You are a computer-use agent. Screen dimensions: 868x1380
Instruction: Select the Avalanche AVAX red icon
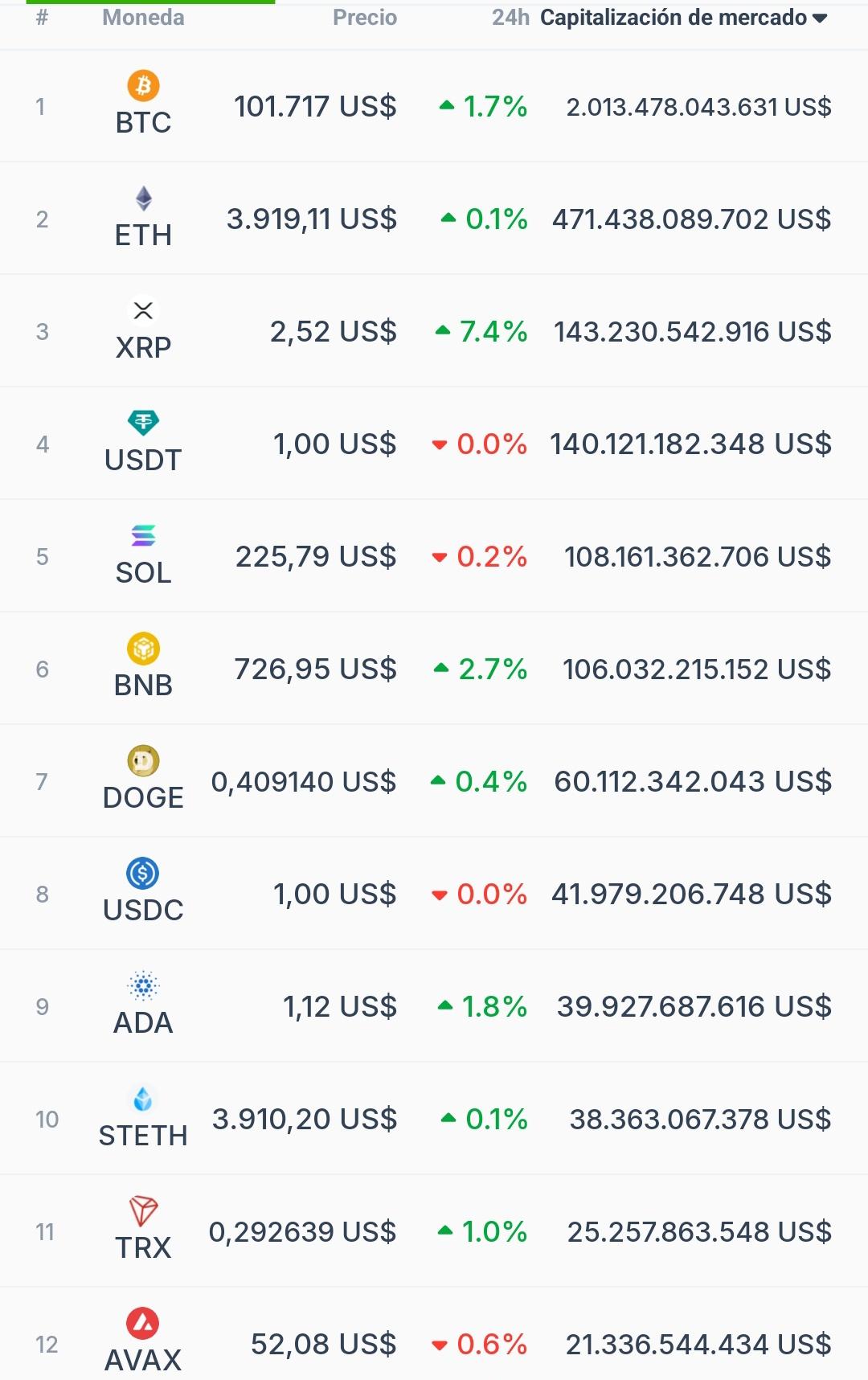(143, 1323)
